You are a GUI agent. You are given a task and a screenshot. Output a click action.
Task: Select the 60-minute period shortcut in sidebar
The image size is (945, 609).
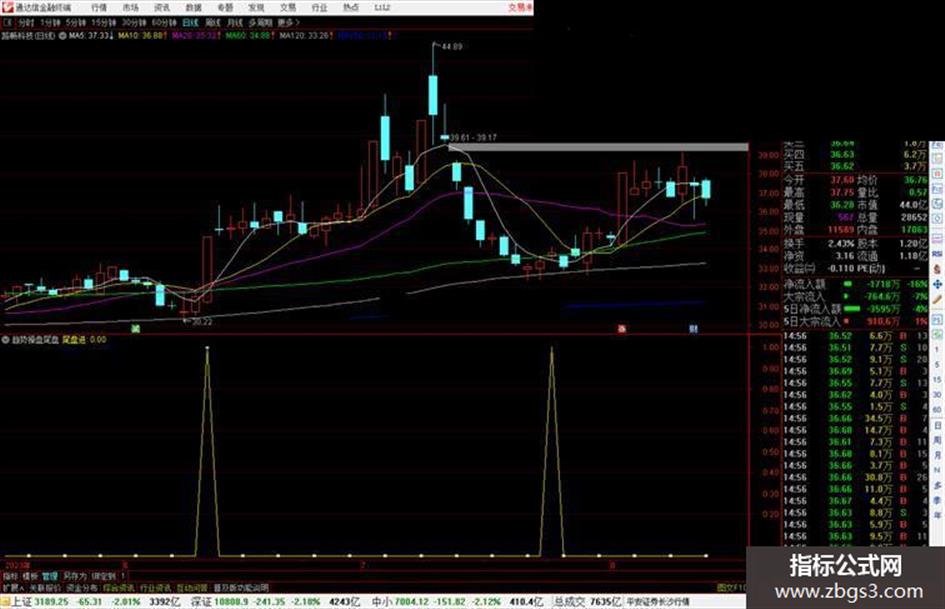coord(937,411)
